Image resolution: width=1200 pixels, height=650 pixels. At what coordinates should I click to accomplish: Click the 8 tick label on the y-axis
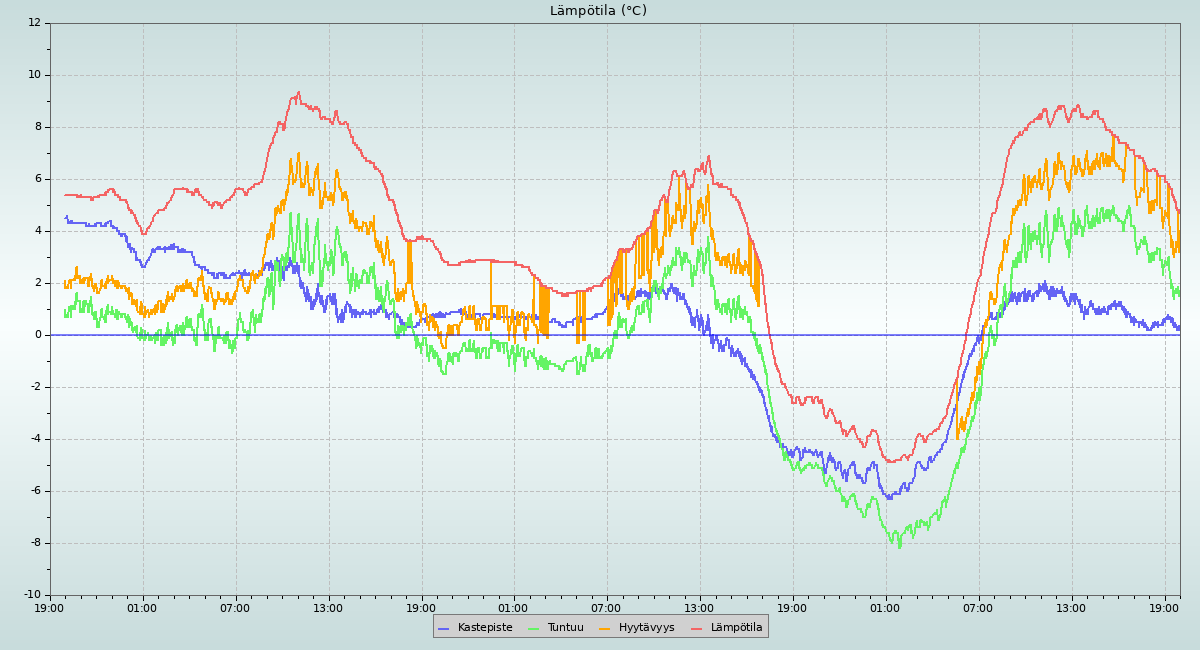coord(38,127)
